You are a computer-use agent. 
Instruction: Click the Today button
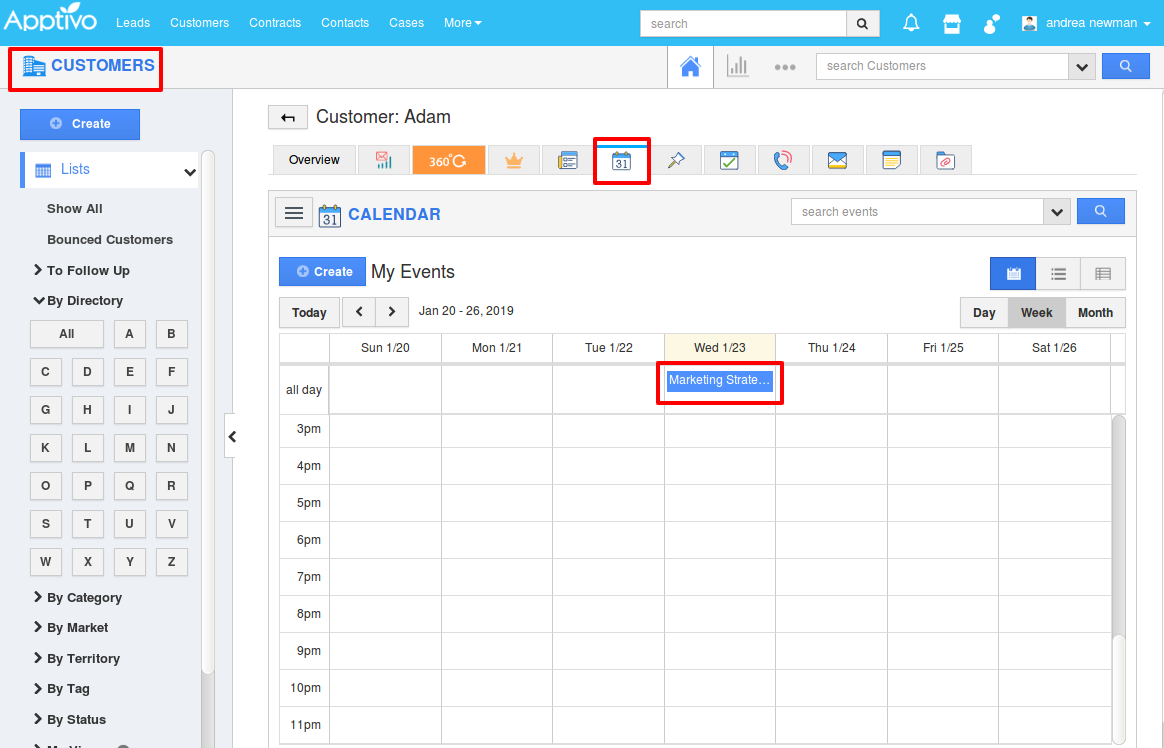pyautogui.click(x=309, y=313)
